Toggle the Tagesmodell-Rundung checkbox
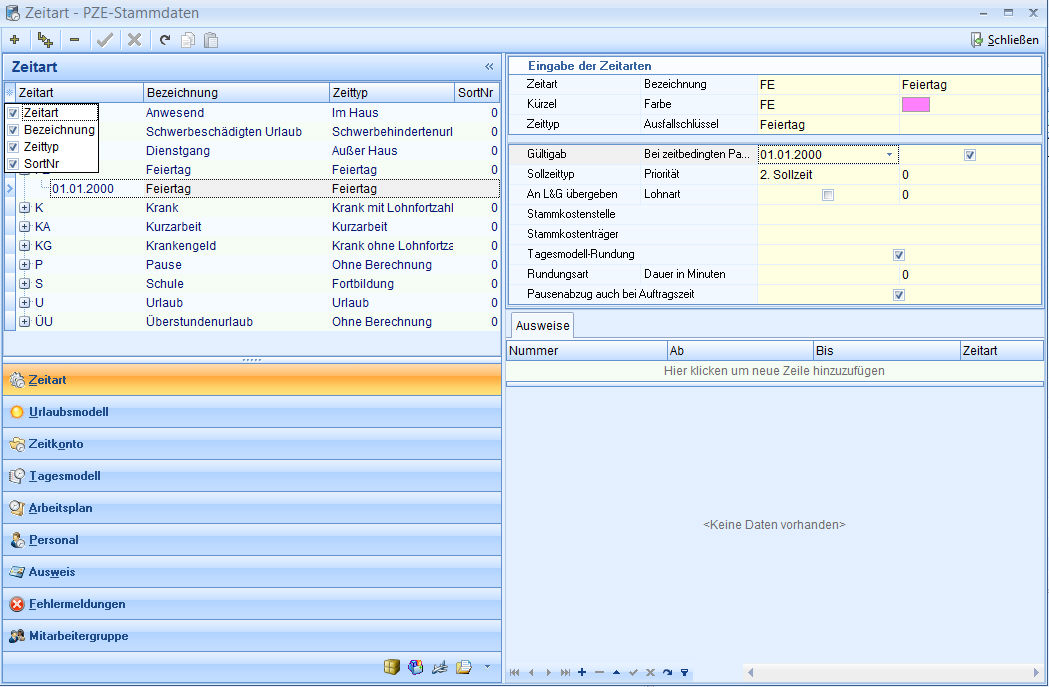This screenshot has height=687, width=1049. click(899, 255)
